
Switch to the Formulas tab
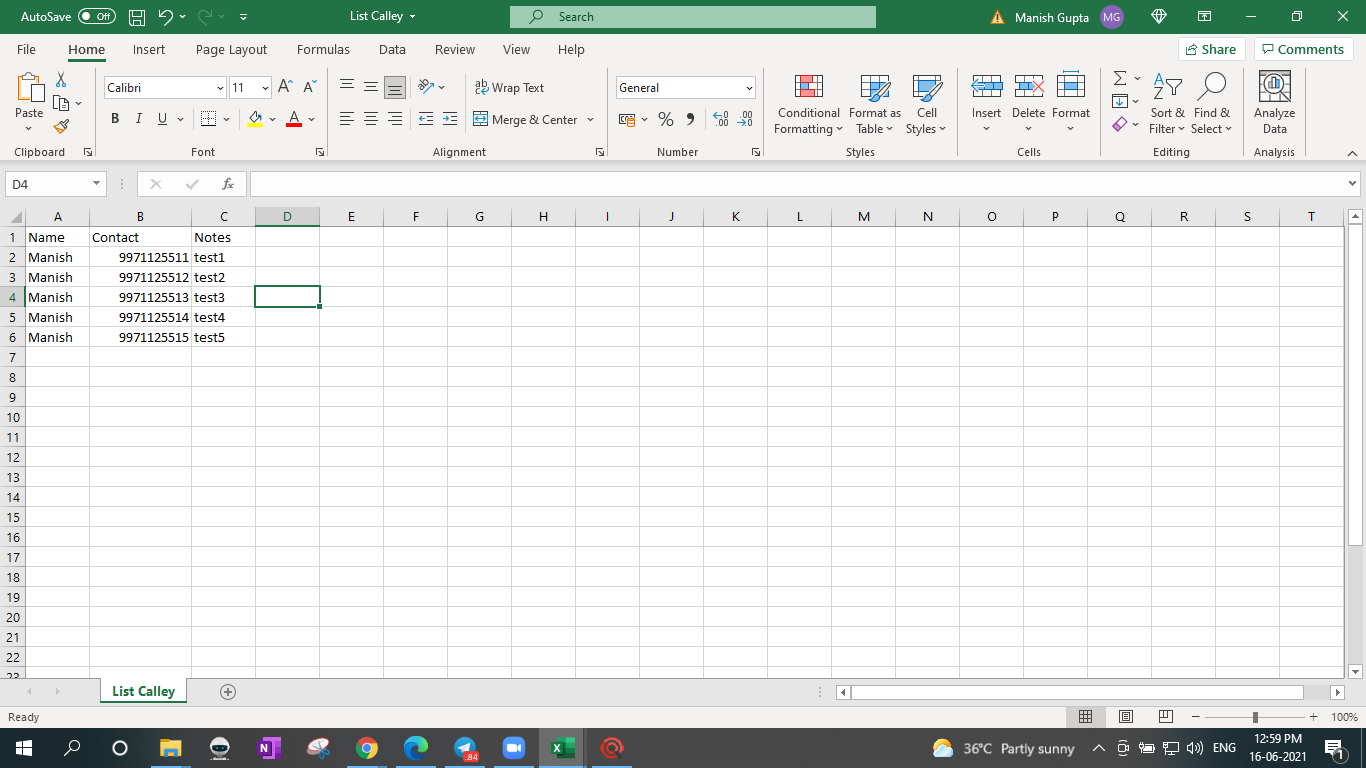coord(323,49)
